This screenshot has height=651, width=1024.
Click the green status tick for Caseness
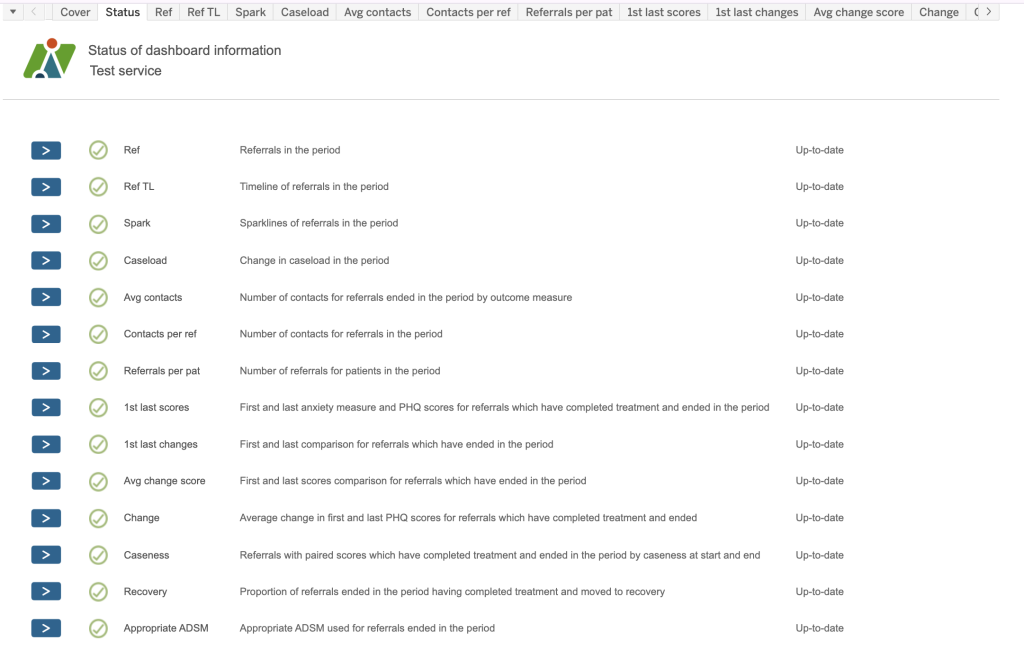click(x=98, y=555)
